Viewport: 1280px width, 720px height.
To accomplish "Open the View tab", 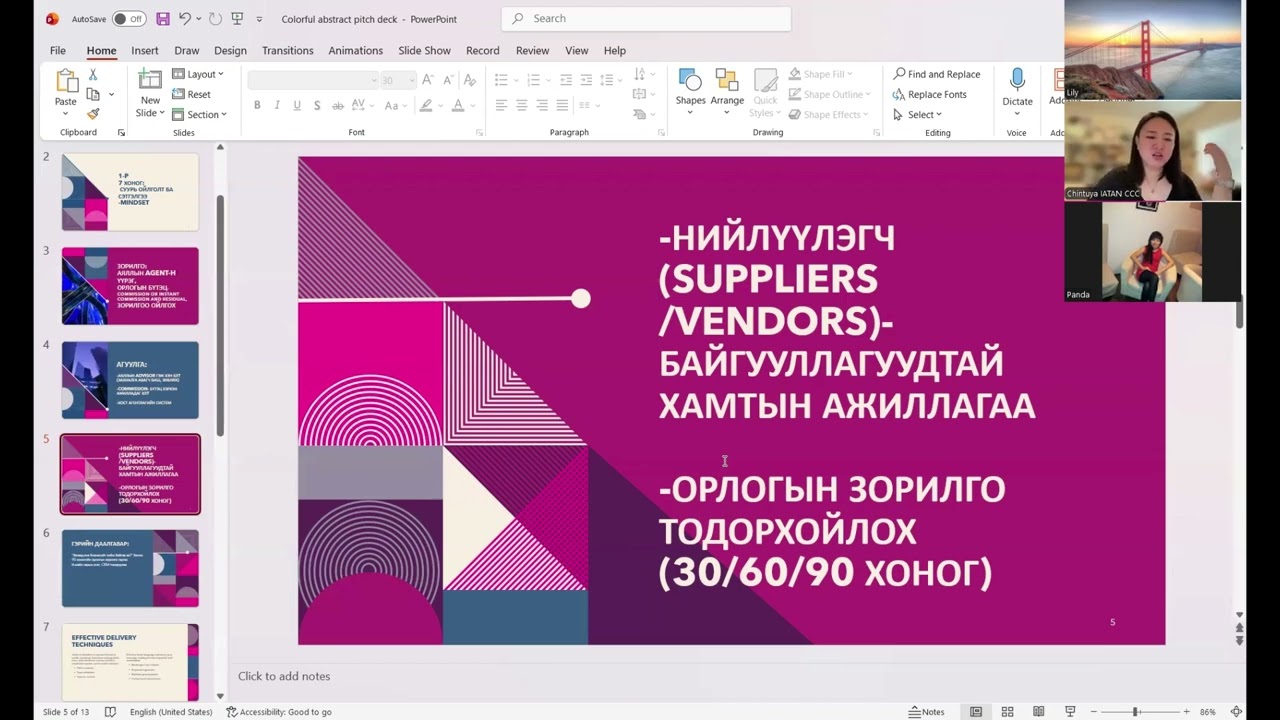I will tap(577, 50).
